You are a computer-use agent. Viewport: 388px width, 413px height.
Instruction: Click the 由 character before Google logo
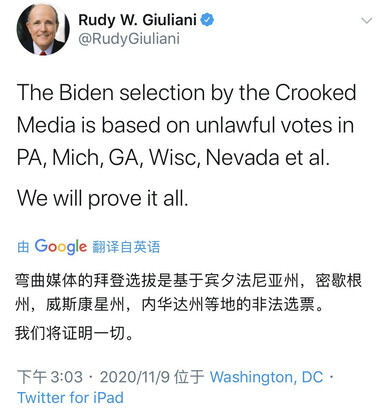[23, 247]
